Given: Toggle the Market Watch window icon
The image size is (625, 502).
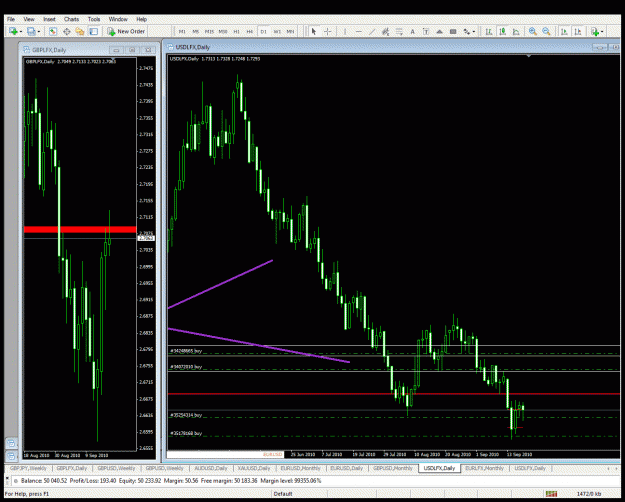Looking at the screenshot, I should pyautogui.click(x=53, y=31).
